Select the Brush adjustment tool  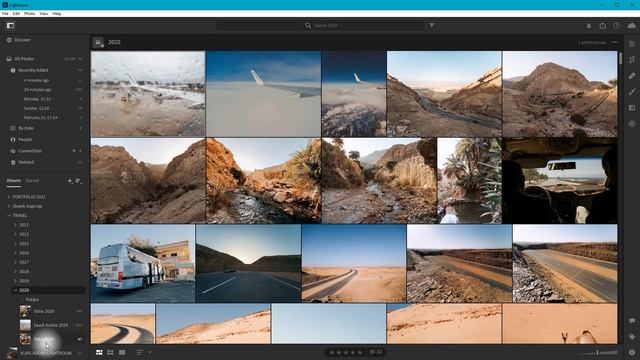[632, 91]
